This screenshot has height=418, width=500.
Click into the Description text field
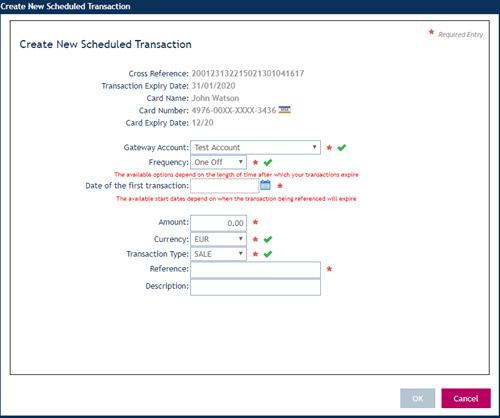tap(255, 287)
